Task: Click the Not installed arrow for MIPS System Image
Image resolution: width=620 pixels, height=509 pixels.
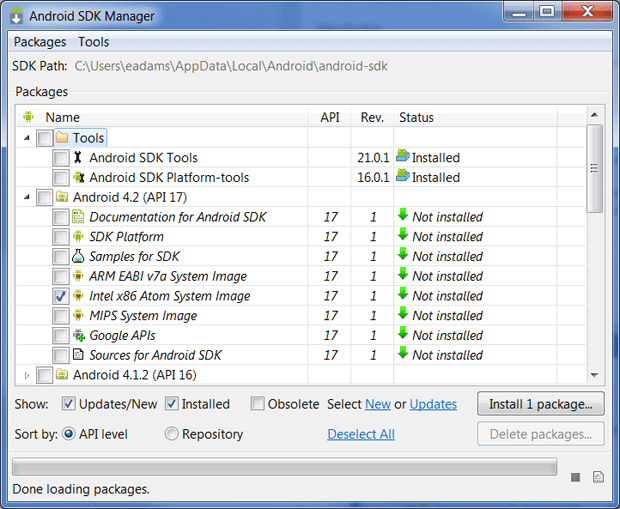Action: point(403,314)
